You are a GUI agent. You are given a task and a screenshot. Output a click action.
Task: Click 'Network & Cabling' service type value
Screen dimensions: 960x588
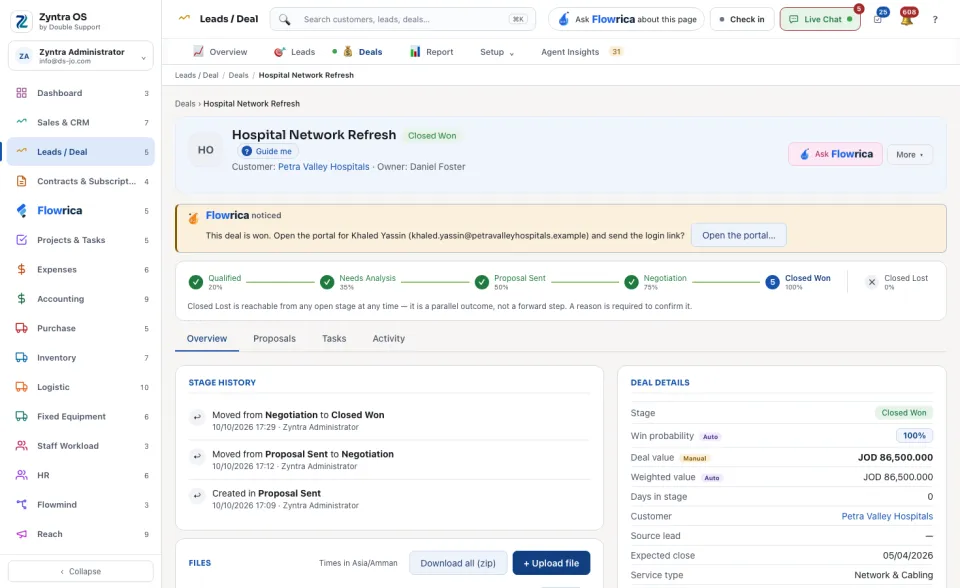coord(893,575)
